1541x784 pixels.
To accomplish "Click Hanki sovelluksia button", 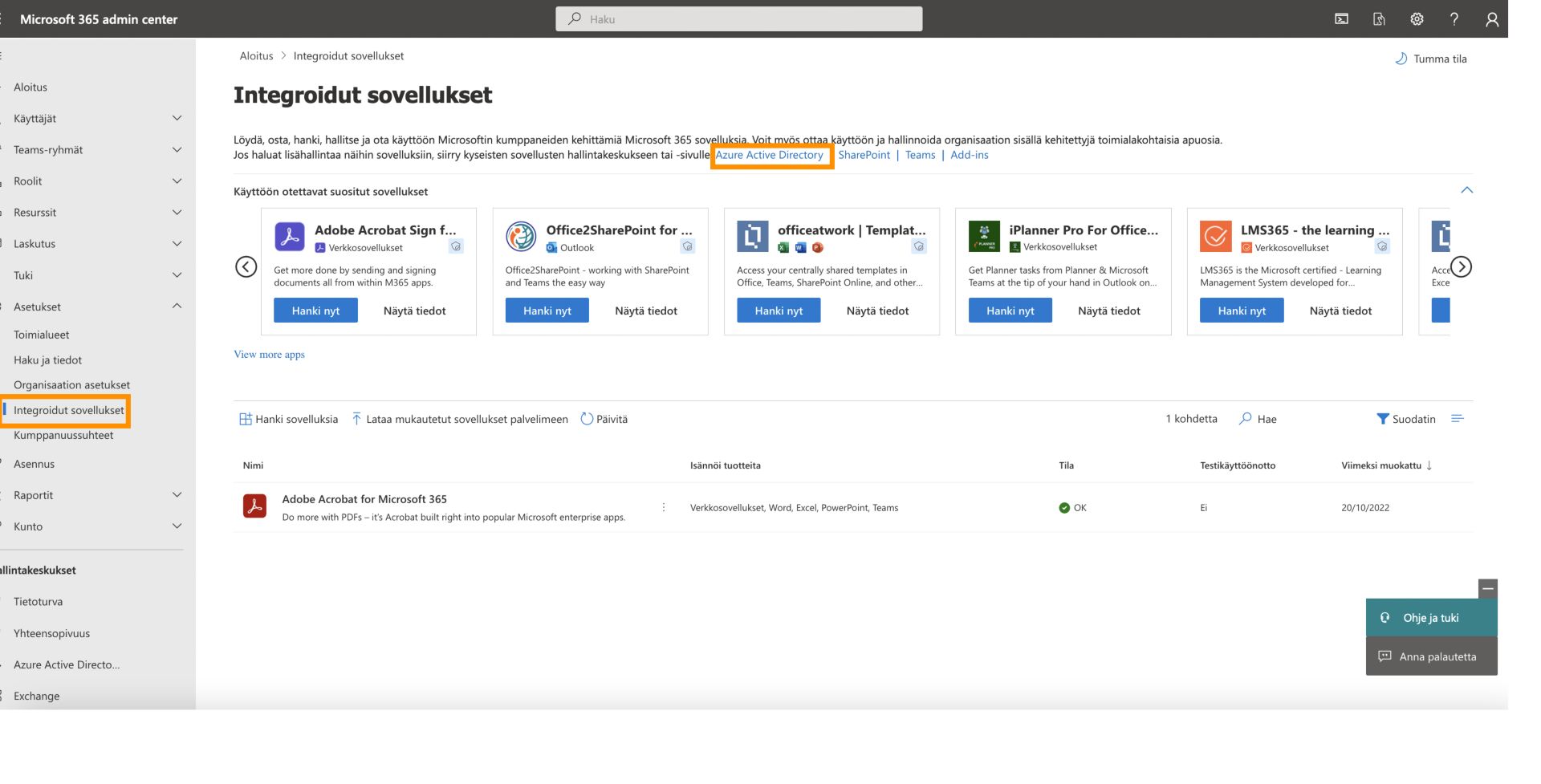I will [289, 419].
